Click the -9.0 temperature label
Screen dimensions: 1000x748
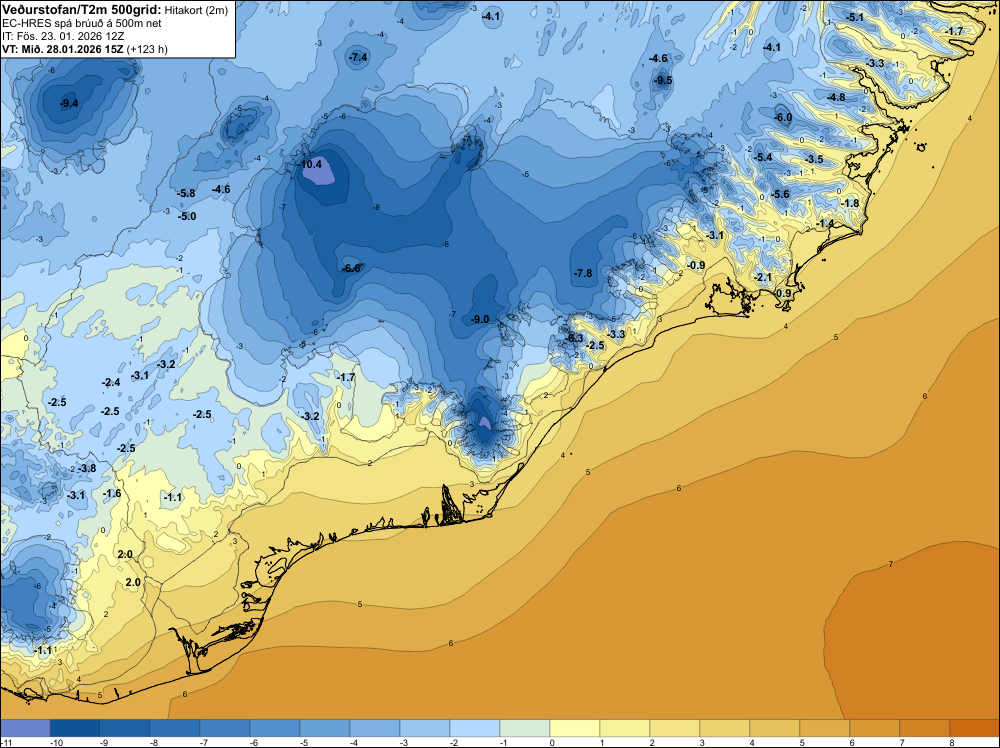[480, 319]
